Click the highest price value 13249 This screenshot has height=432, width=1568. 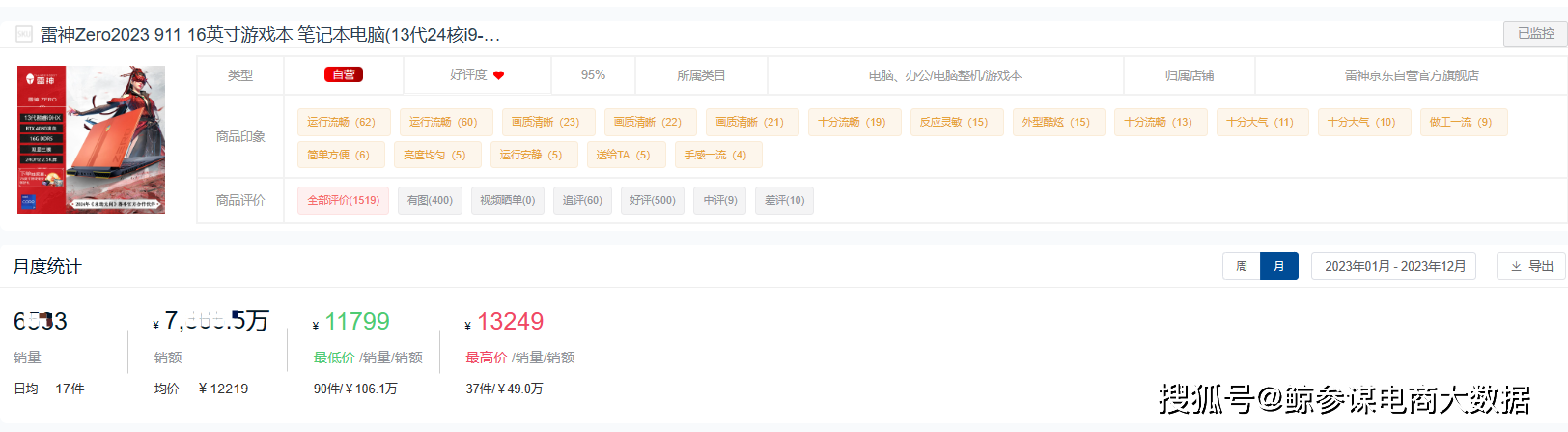[510, 322]
